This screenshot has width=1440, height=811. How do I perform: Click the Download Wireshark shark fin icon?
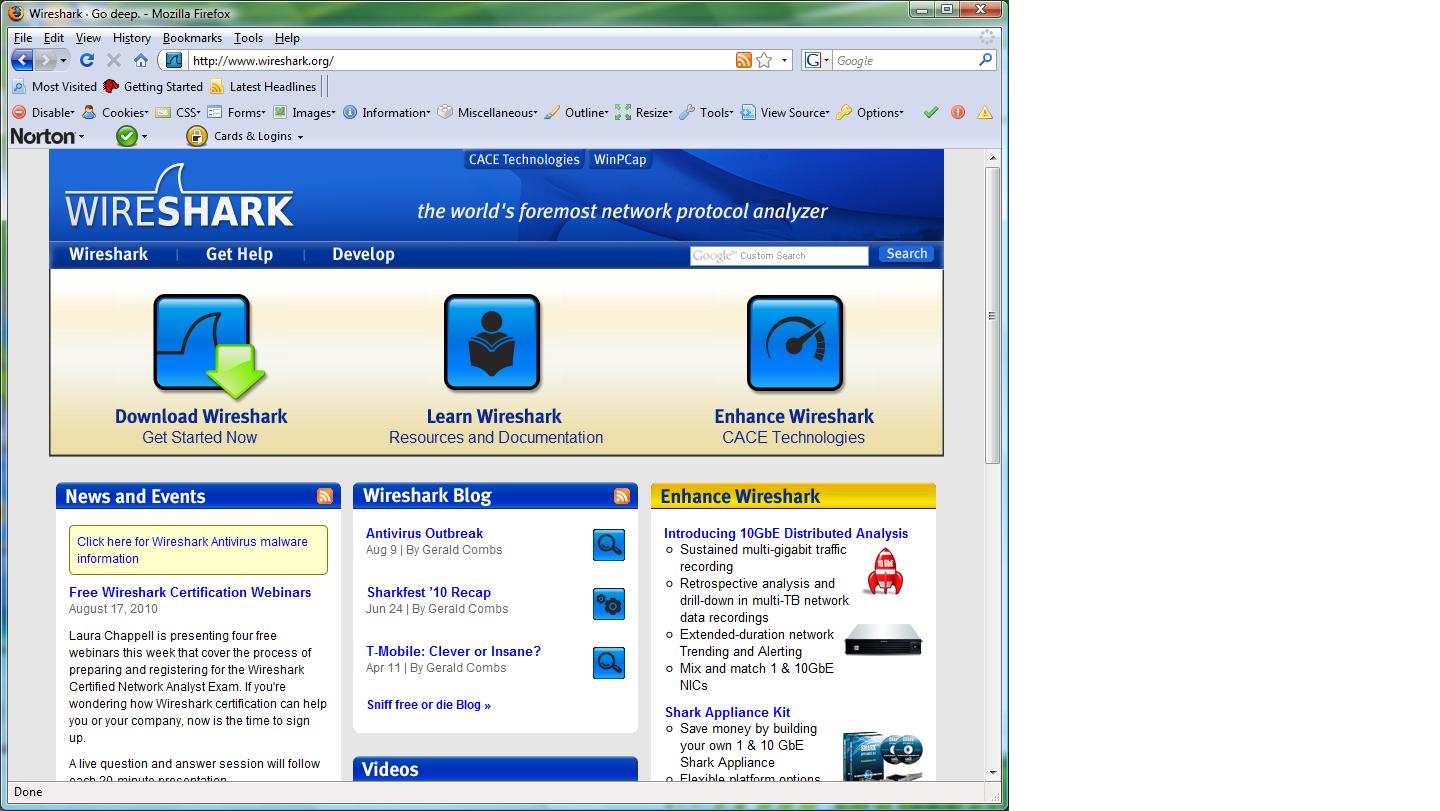(x=208, y=346)
